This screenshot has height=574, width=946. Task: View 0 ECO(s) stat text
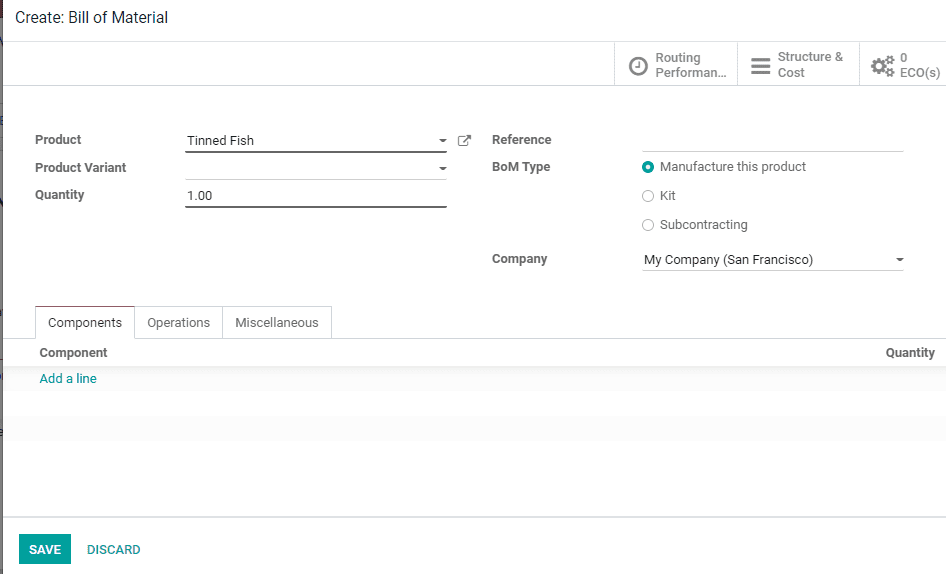(x=919, y=65)
